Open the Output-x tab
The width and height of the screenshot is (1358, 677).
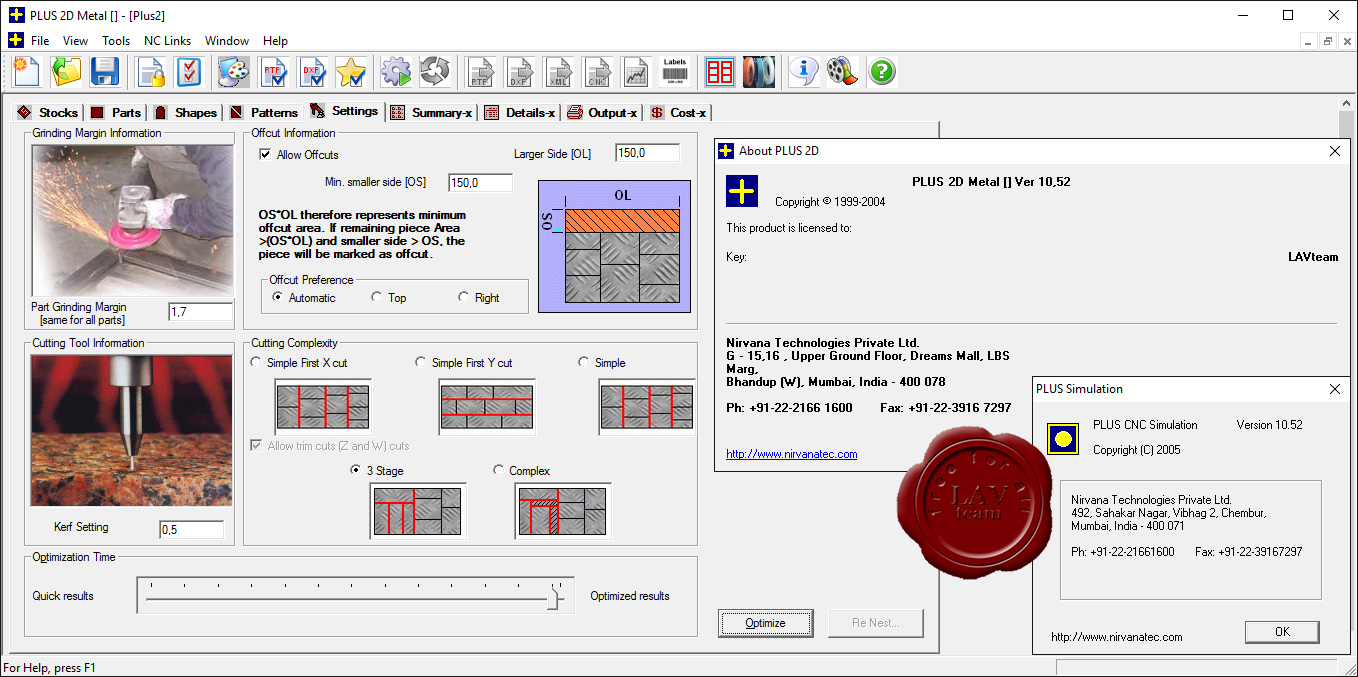[x=603, y=113]
